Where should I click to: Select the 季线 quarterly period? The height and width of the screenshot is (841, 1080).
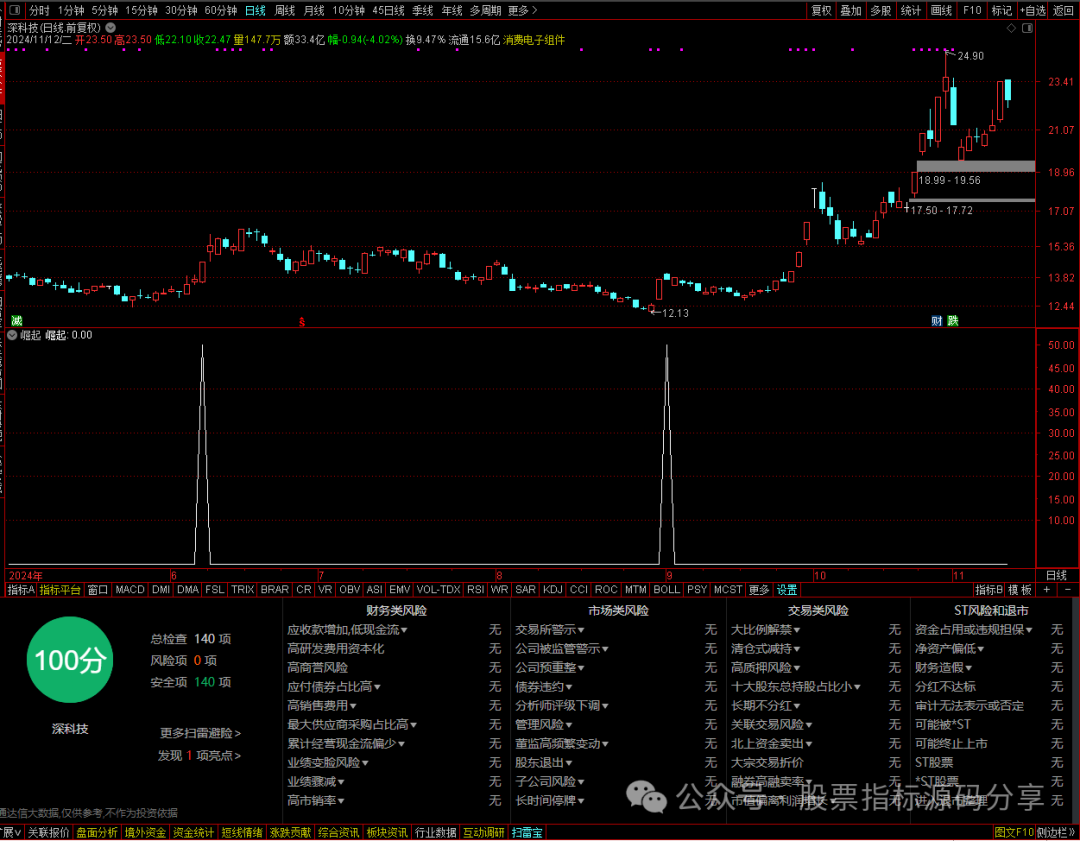(422, 10)
